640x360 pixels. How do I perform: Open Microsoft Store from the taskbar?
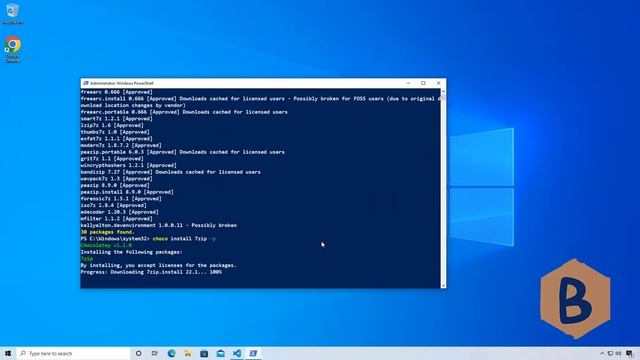coord(204,353)
